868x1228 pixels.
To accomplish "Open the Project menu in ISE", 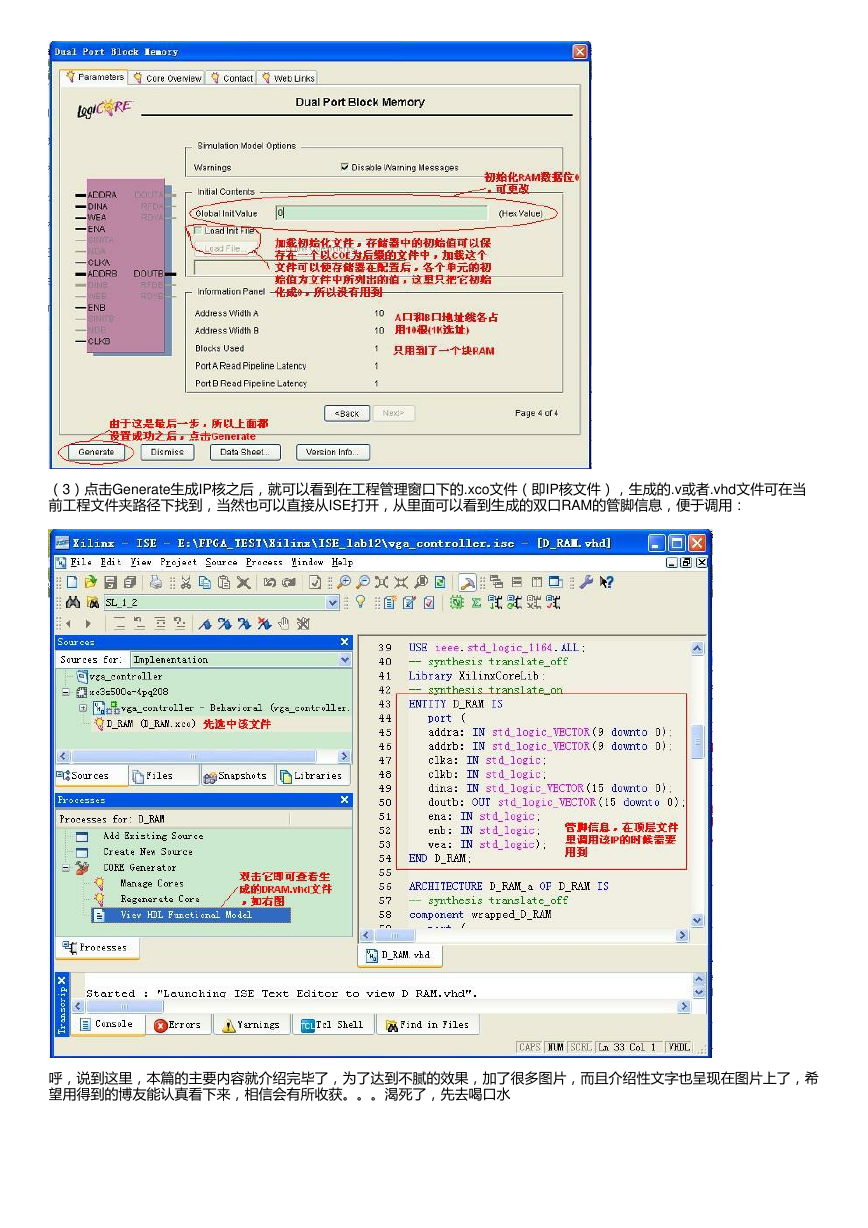I will click(178, 562).
